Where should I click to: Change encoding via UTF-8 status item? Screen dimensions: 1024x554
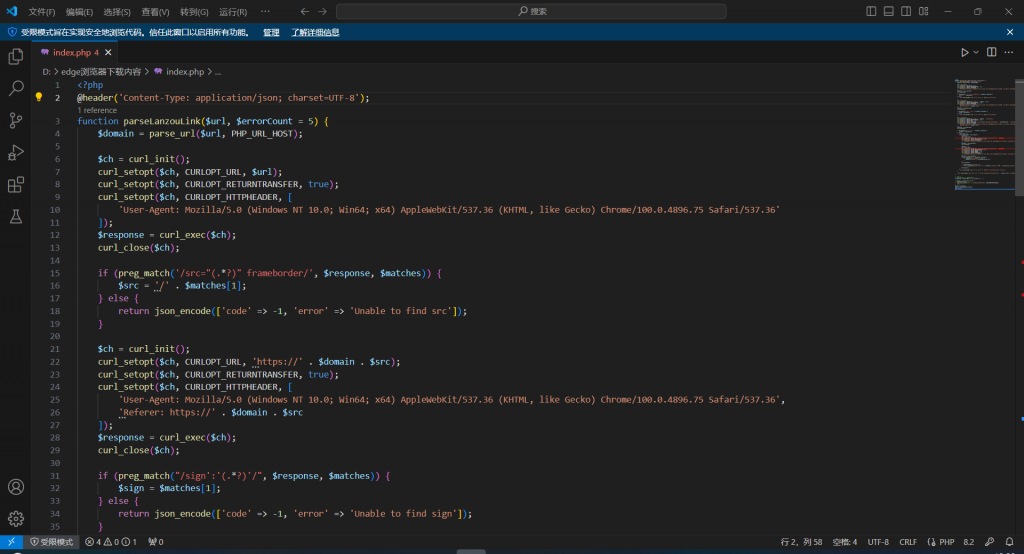(x=878, y=542)
